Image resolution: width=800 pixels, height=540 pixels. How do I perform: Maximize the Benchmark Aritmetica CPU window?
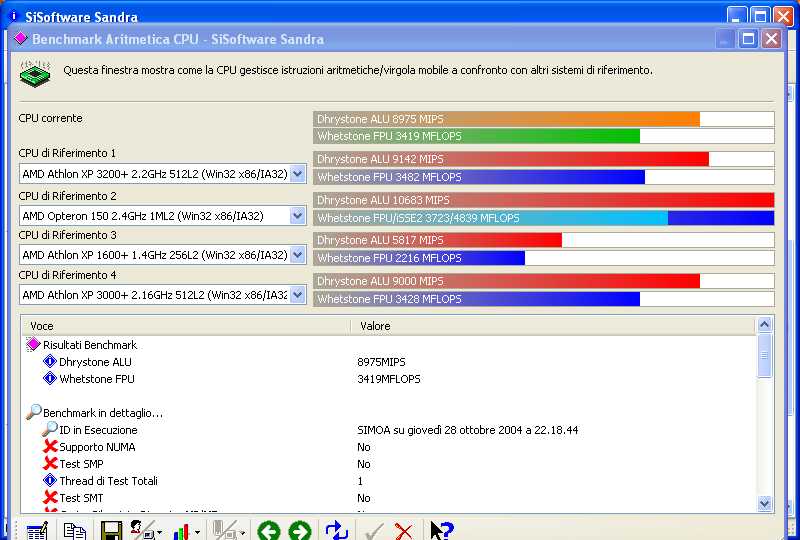click(x=748, y=39)
